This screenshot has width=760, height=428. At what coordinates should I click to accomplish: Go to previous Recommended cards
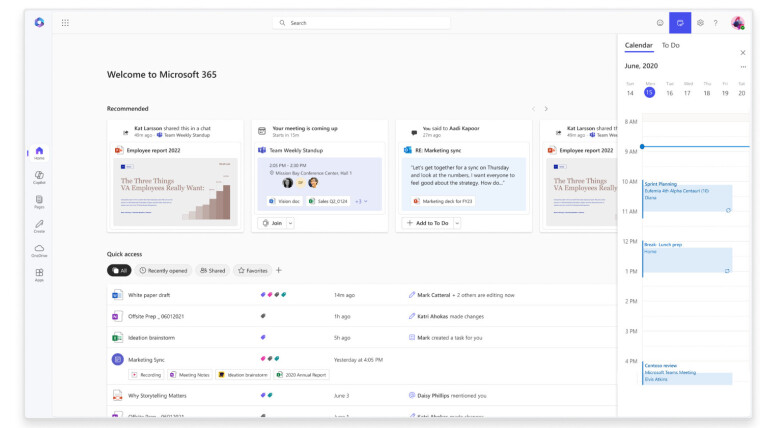[x=533, y=109]
